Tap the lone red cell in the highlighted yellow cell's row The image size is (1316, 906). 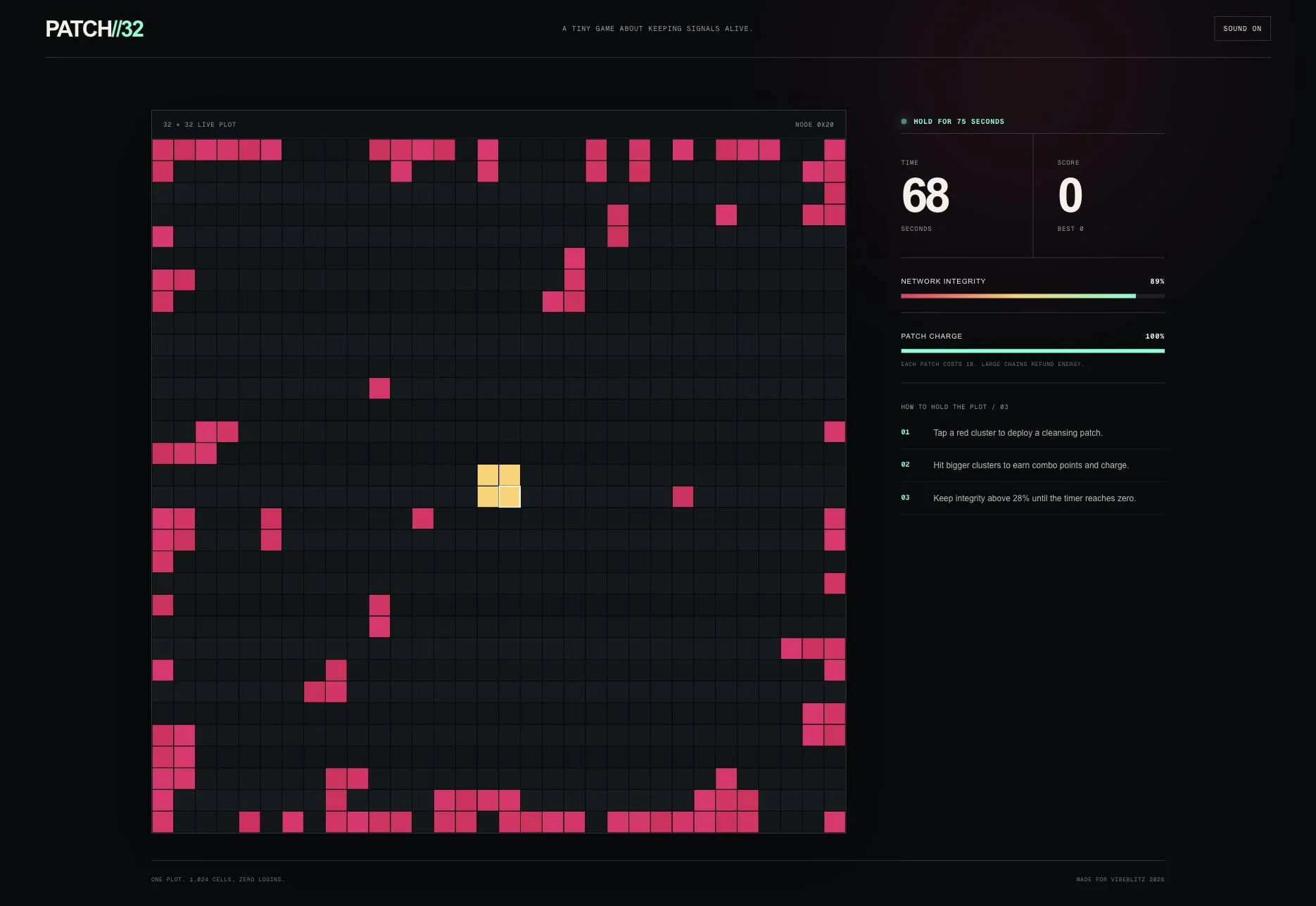click(683, 497)
